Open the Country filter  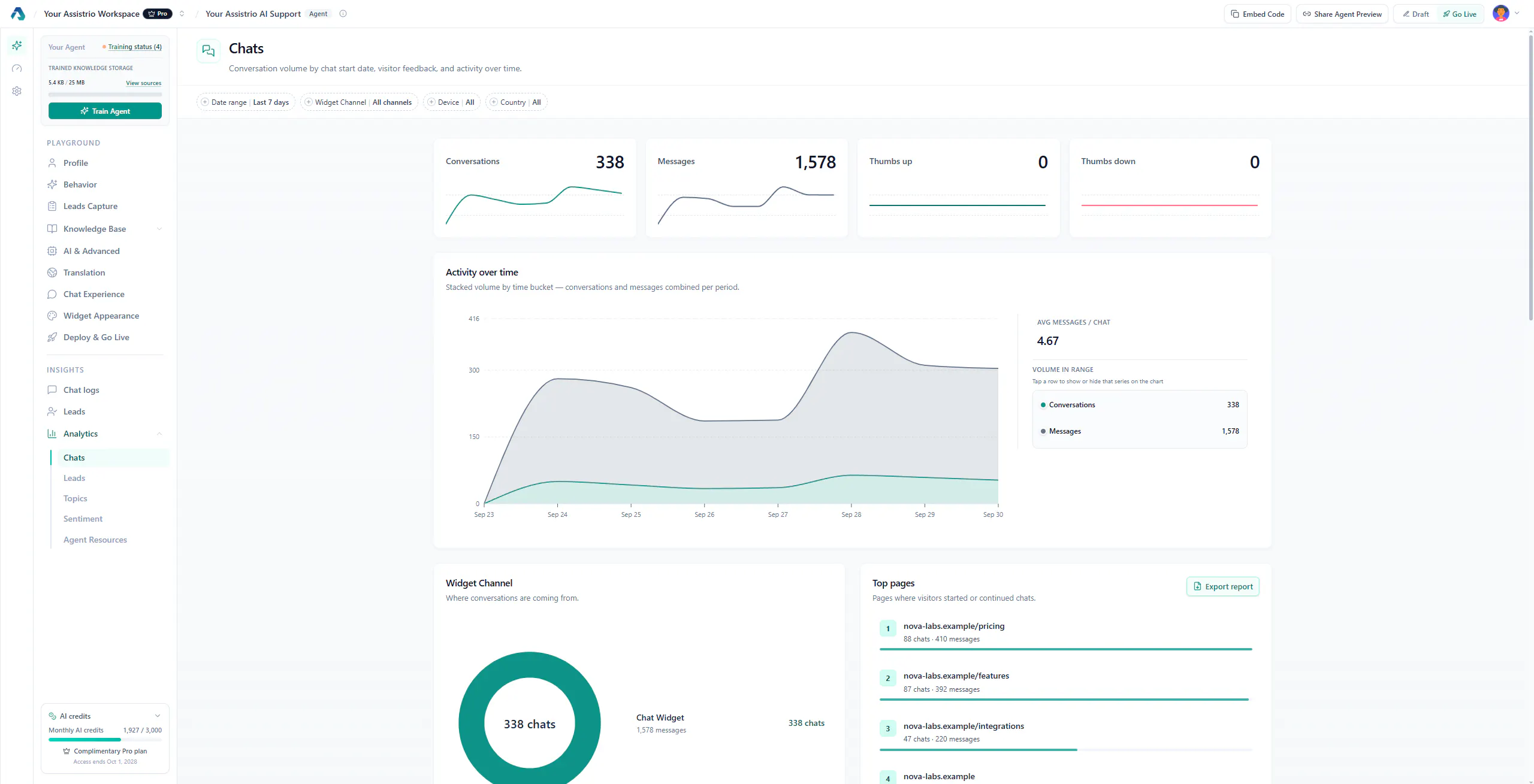[516, 102]
